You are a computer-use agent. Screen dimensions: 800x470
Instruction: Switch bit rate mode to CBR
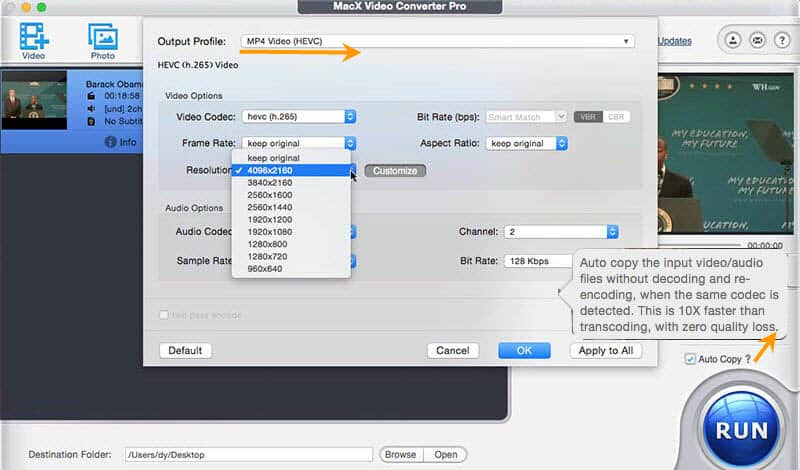click(x=616, y=117)
